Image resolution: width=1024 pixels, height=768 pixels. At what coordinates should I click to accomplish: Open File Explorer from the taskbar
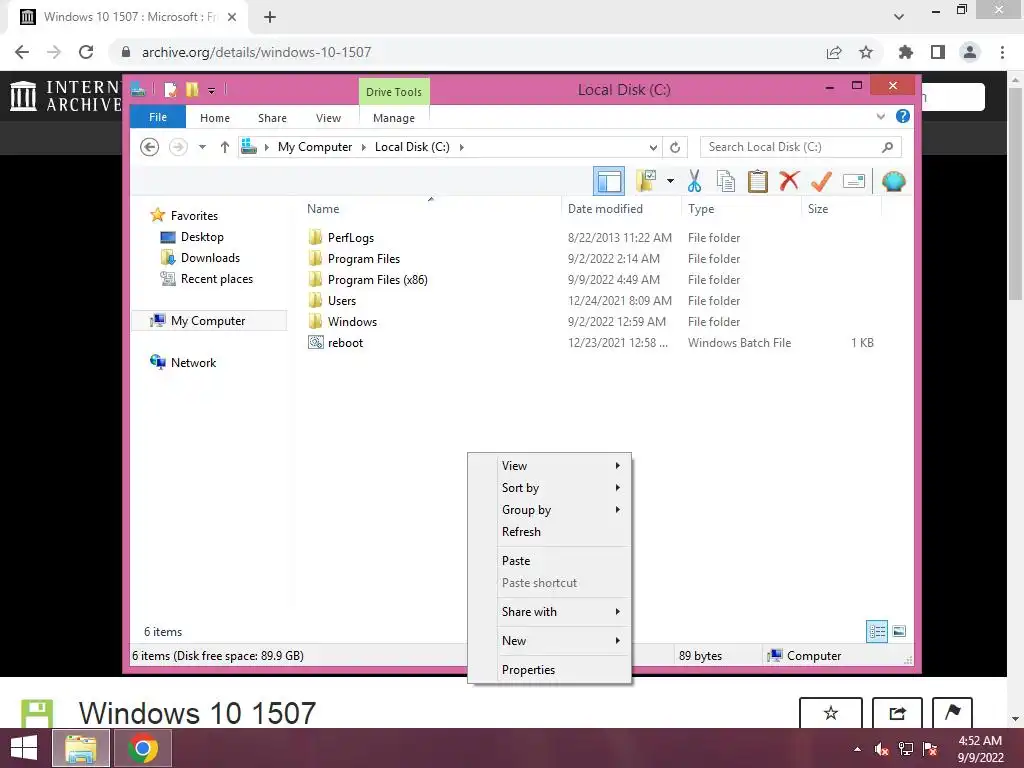[81, 748]
